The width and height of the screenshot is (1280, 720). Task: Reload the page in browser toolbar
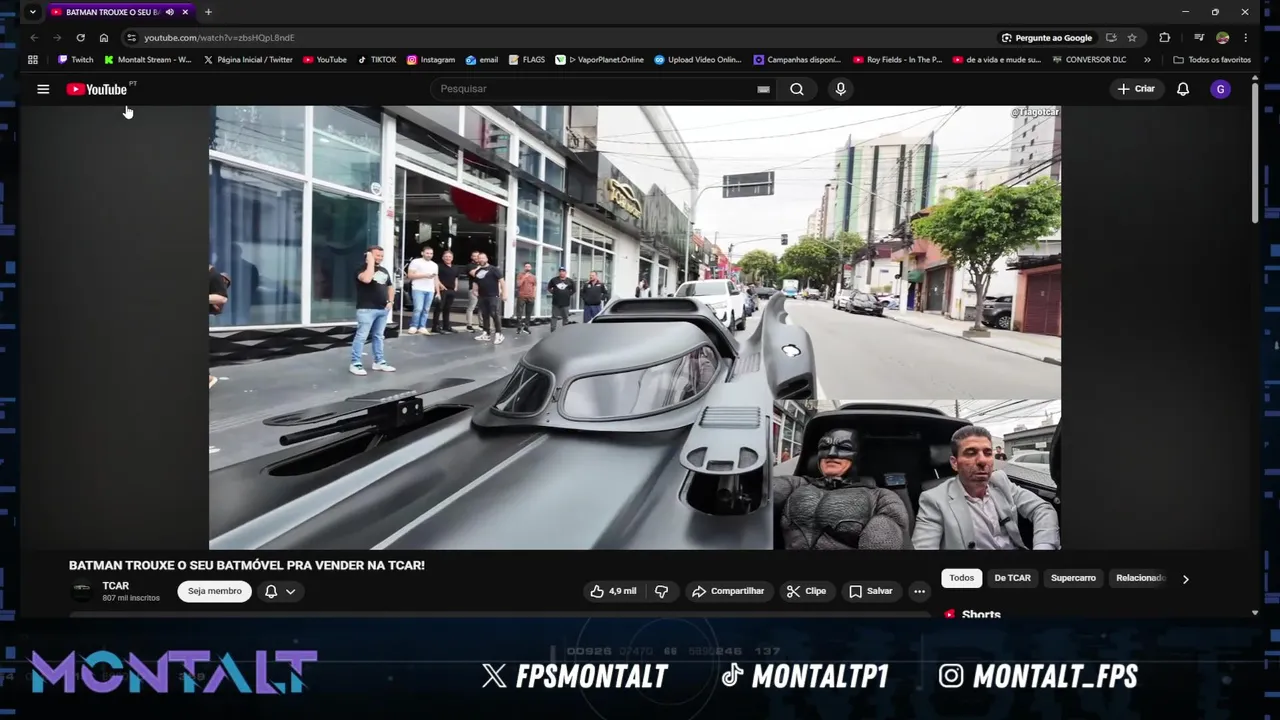tap(80, 38)
